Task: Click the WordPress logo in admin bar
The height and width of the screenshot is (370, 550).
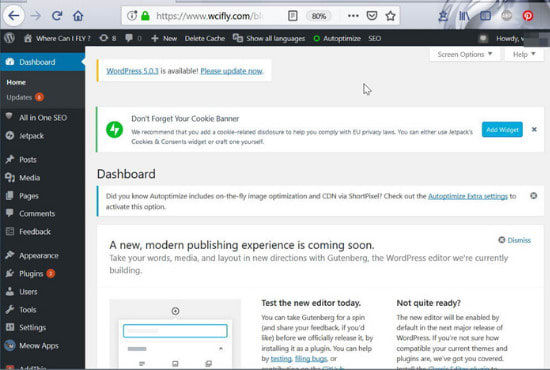Action: coord(9,38)
